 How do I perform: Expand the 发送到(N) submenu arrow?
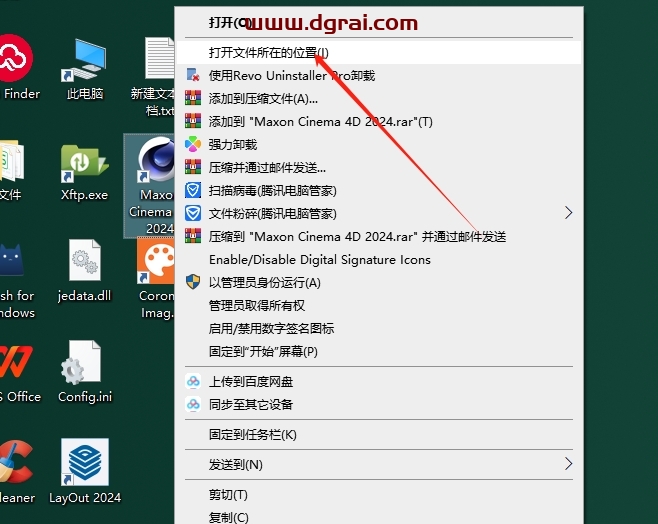pyautogui.click(x=568, y=464)
